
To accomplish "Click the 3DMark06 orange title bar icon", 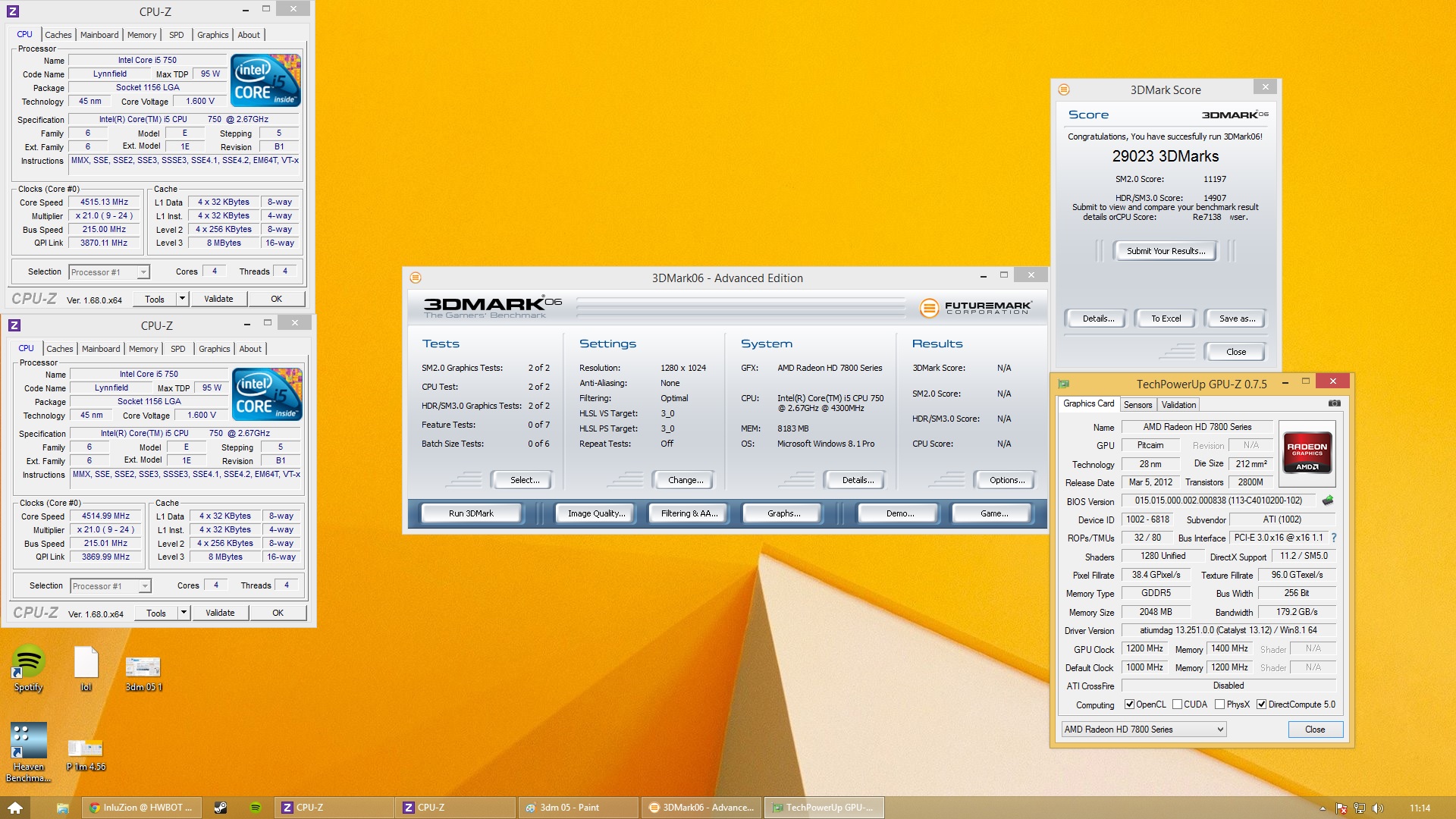I will [415, 278].
